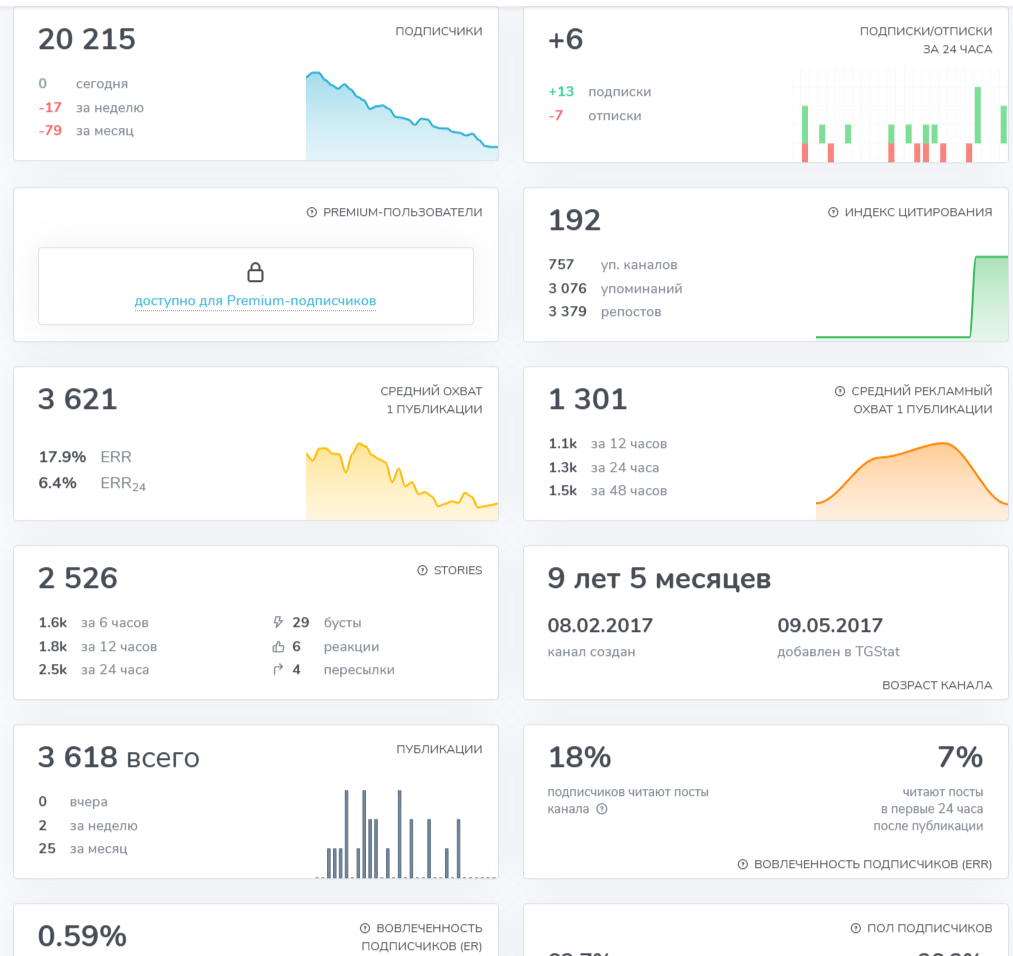This screenshot has height=956, width=1013.
Task: Click help icon next to STORIES label
Action: click(x=423, y=570)
